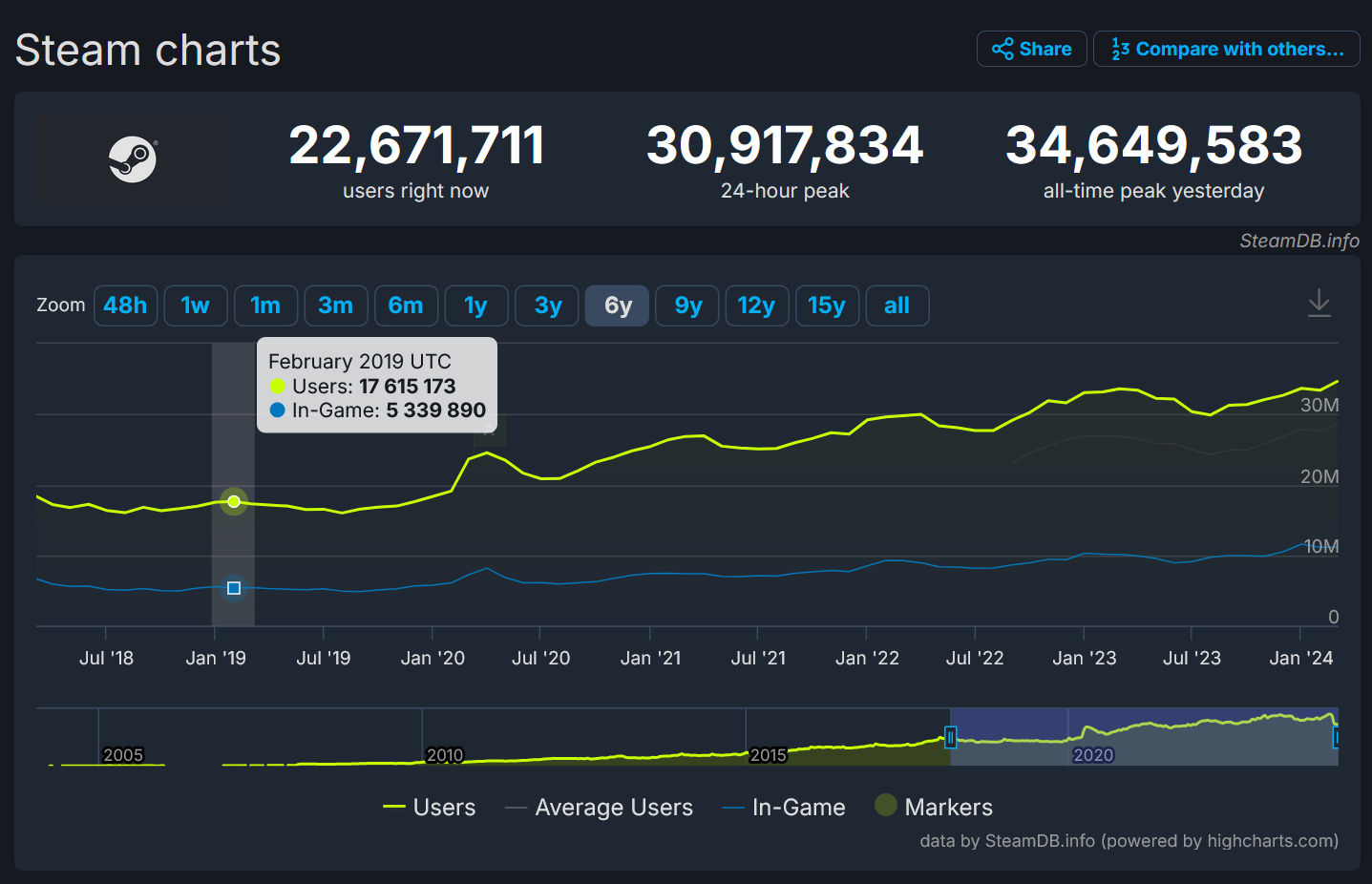Viewport: 1372px width, 884px height.
Task: Click the February 2019 marker point on chart
Action: pos(233,501)
